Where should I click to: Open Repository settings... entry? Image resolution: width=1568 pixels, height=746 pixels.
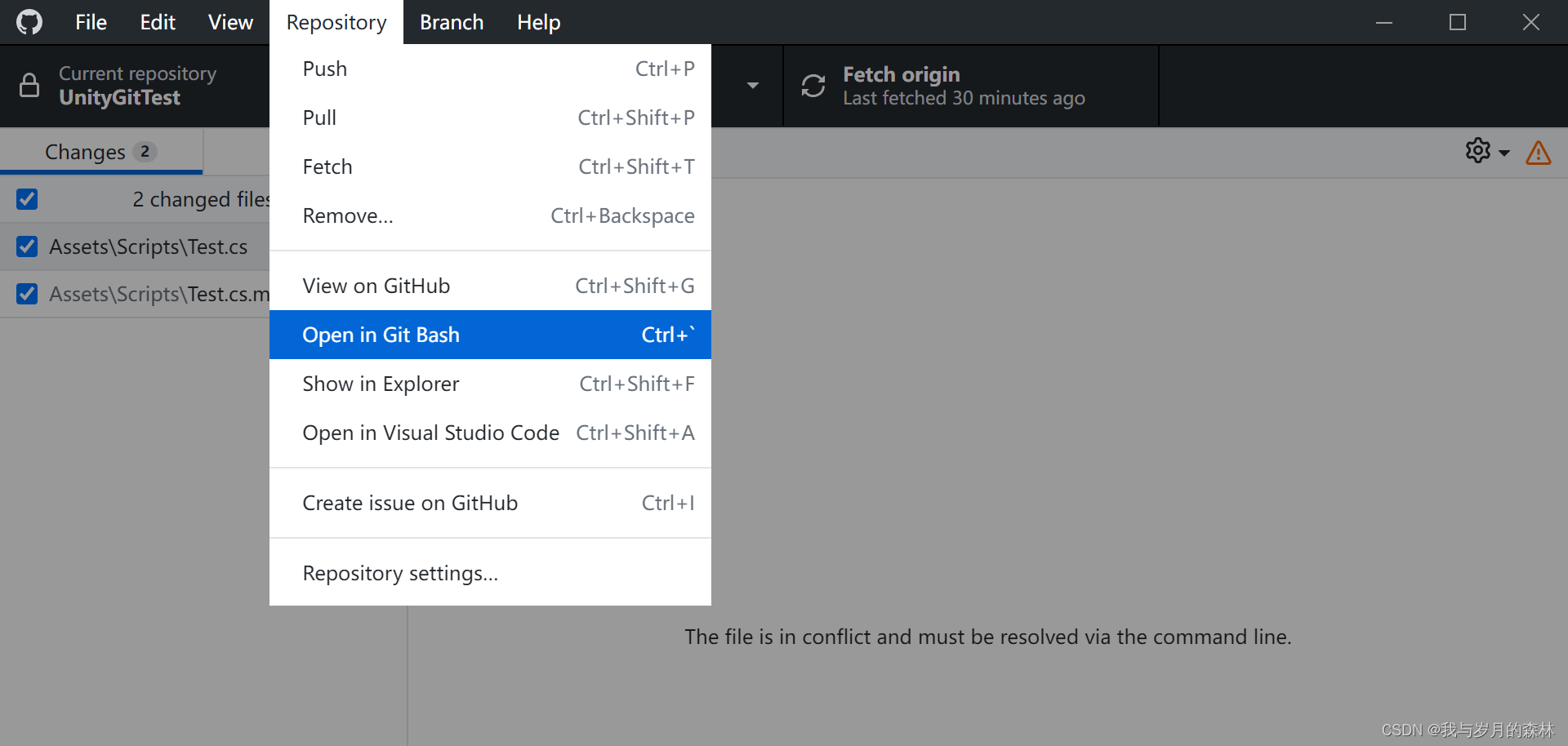click(490, 573)
